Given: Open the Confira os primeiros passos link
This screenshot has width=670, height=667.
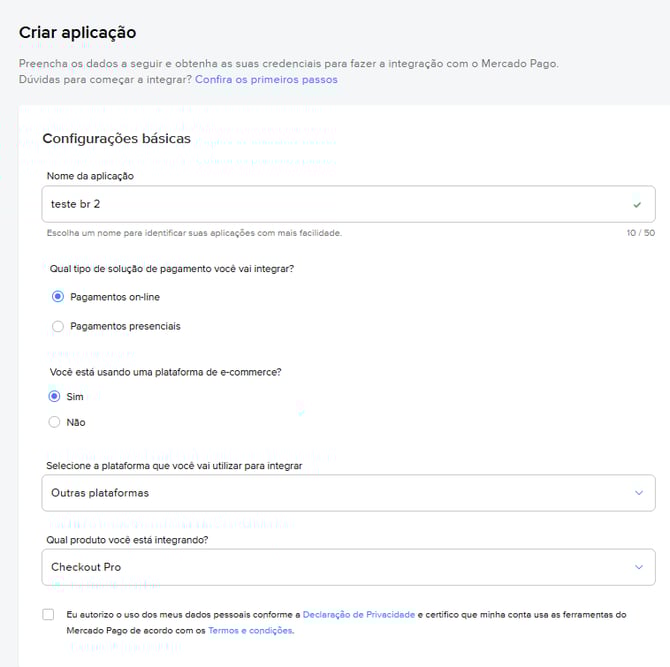Looking at the screenshot, I should coord(266,79).
